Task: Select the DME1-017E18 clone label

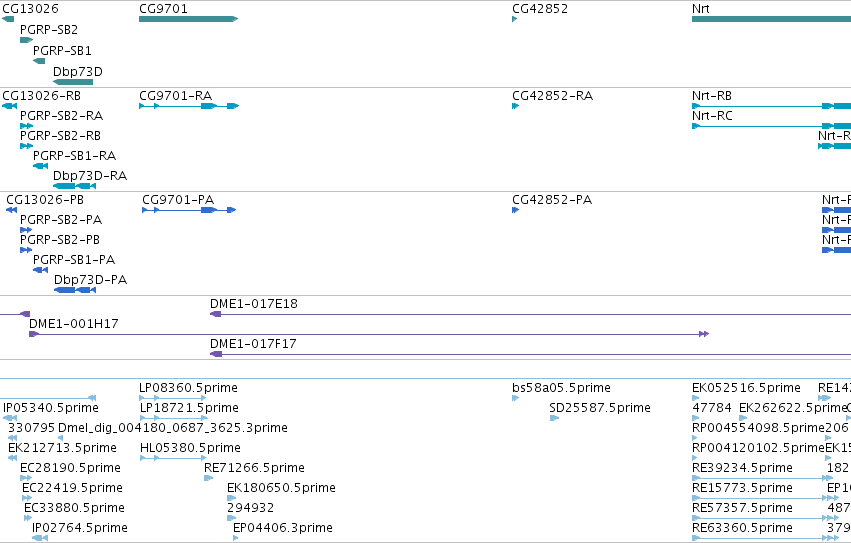Action: tap(254, 304)
